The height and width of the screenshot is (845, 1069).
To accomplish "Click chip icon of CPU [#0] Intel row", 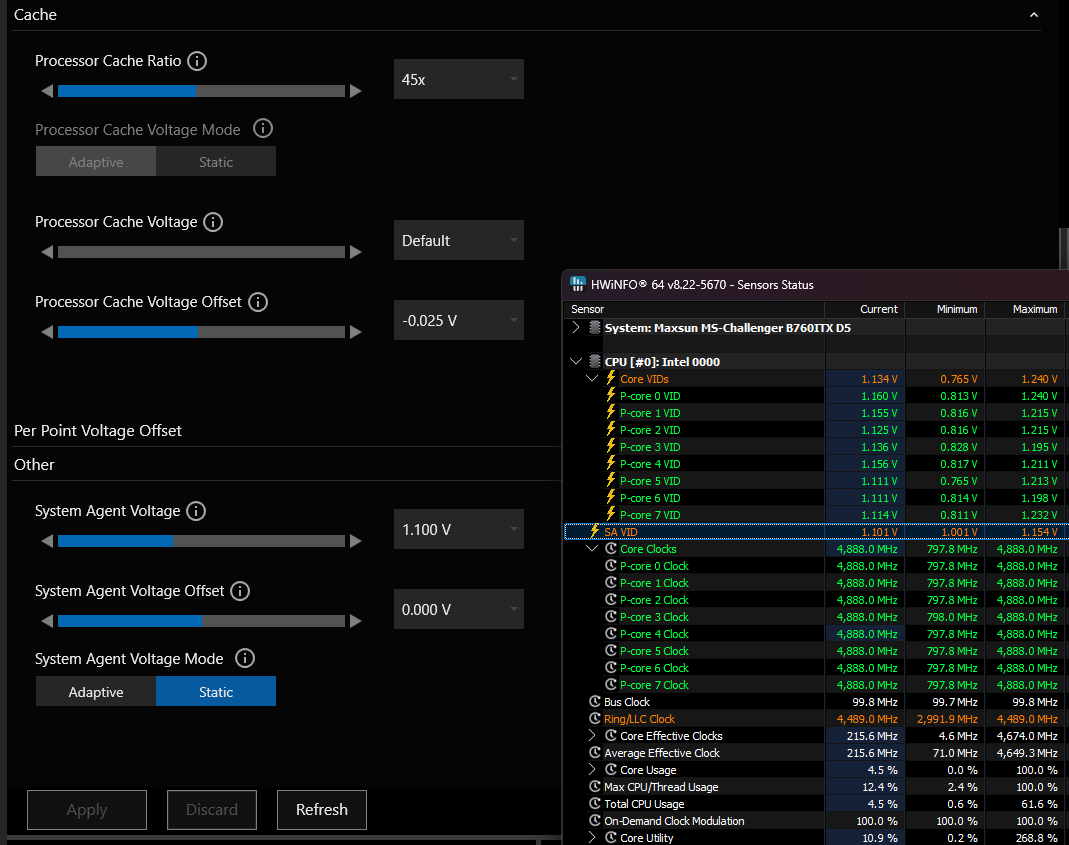I will pyautogui.click(x=594, y=361).
